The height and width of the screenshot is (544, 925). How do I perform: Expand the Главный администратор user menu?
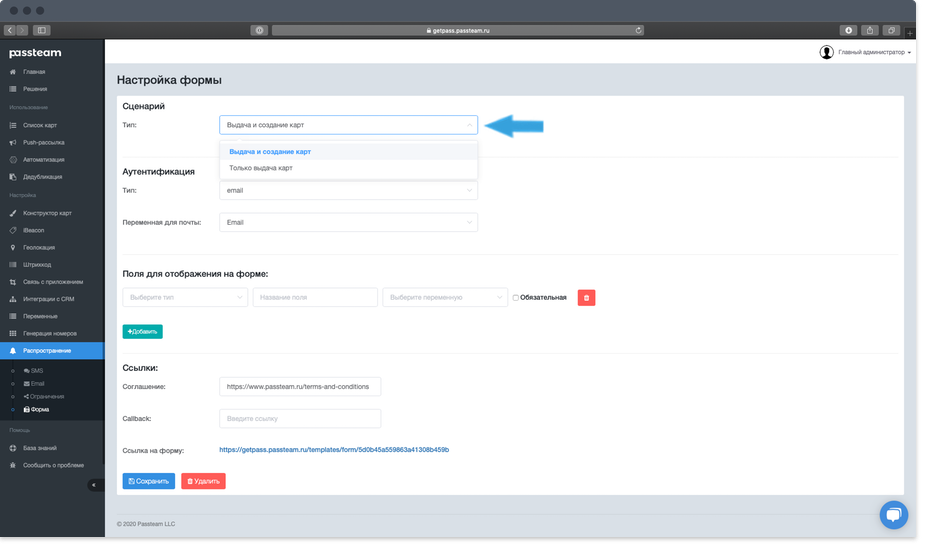coord(874,53)
